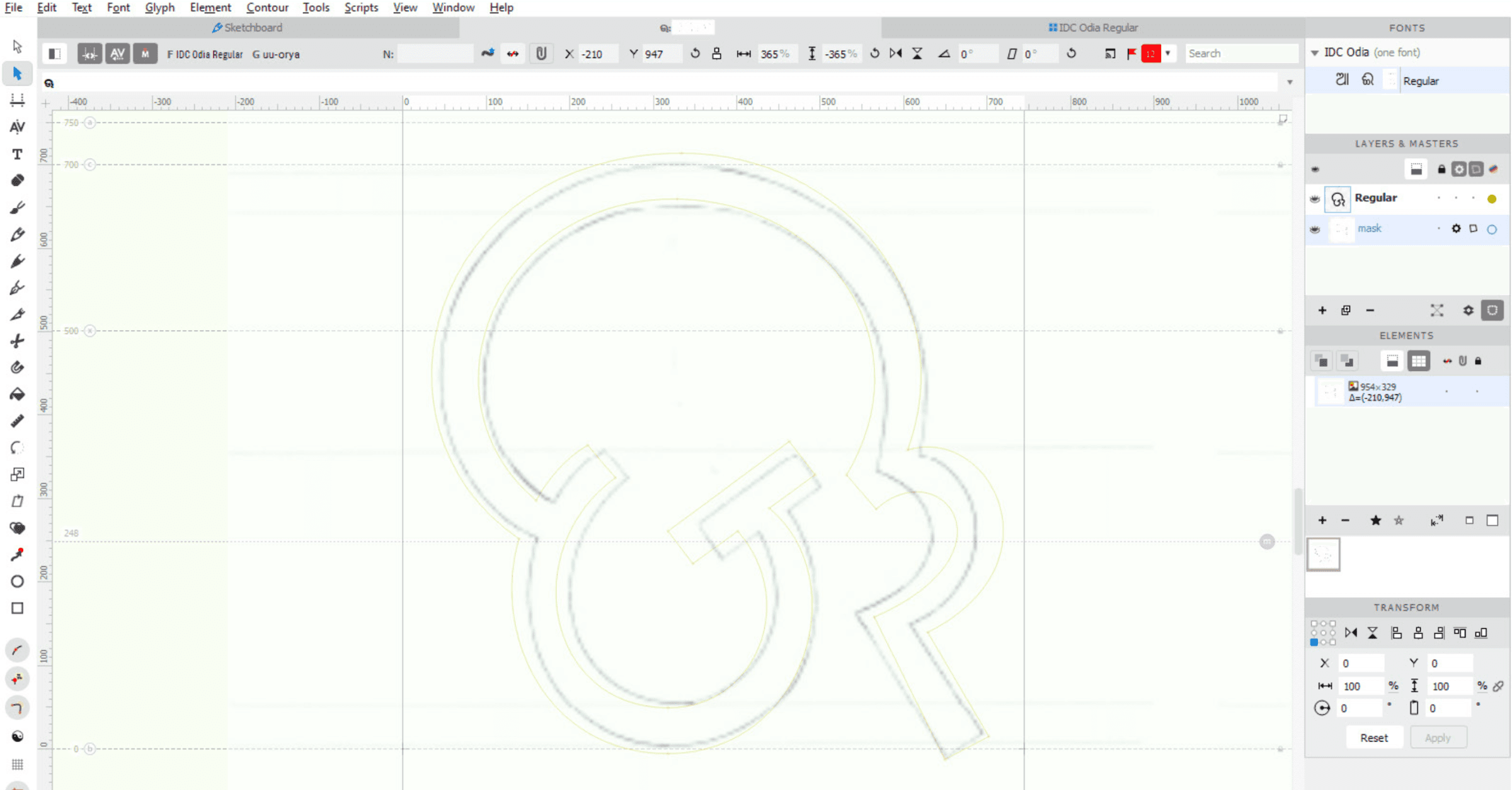1512x790 pixels.
Task: Toggle the metrics mode button in toolbar
Action: (89, 54)
